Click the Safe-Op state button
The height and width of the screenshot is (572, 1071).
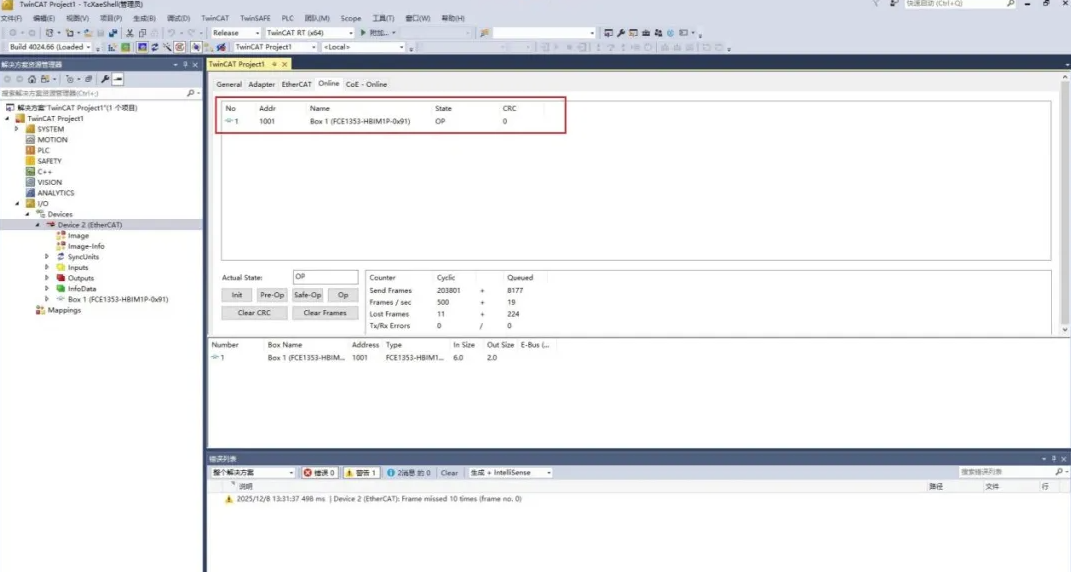click(x=307, y=295)
